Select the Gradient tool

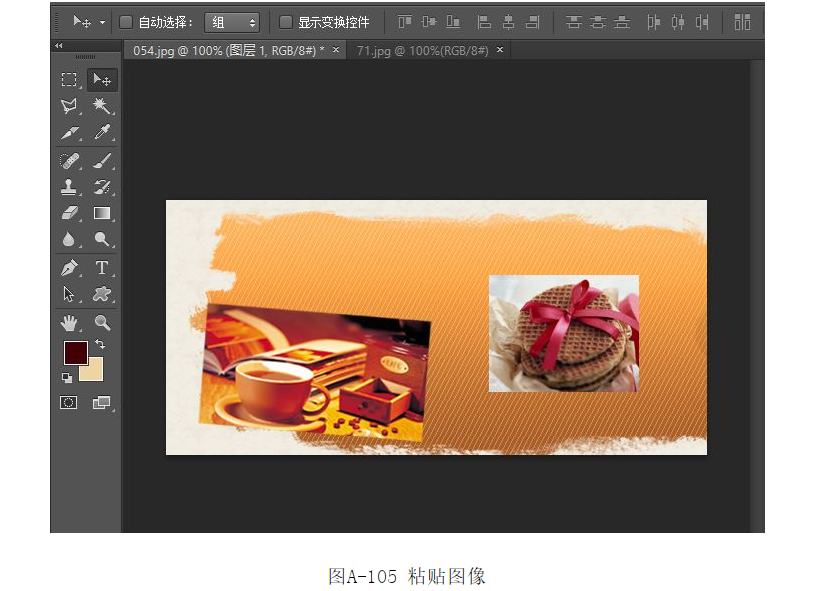tap(101, 213)
